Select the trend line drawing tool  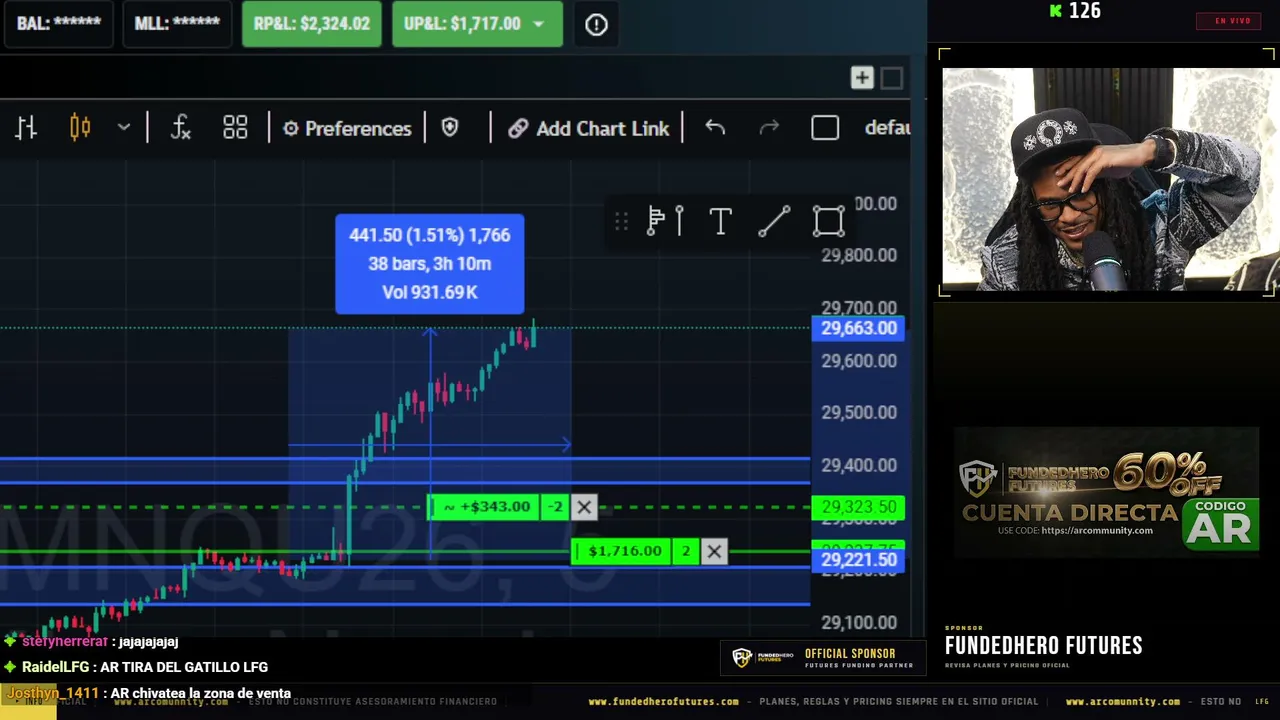click(x=774, y=221)
